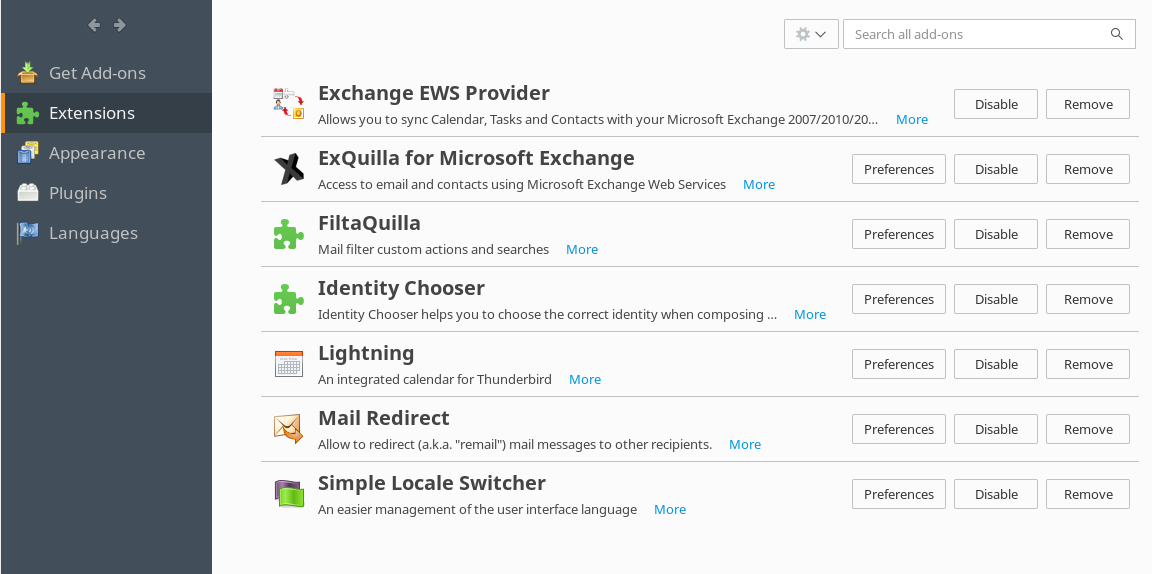Switch to the Plugins section
The image size is (1152, 574).
pos(78,193)
